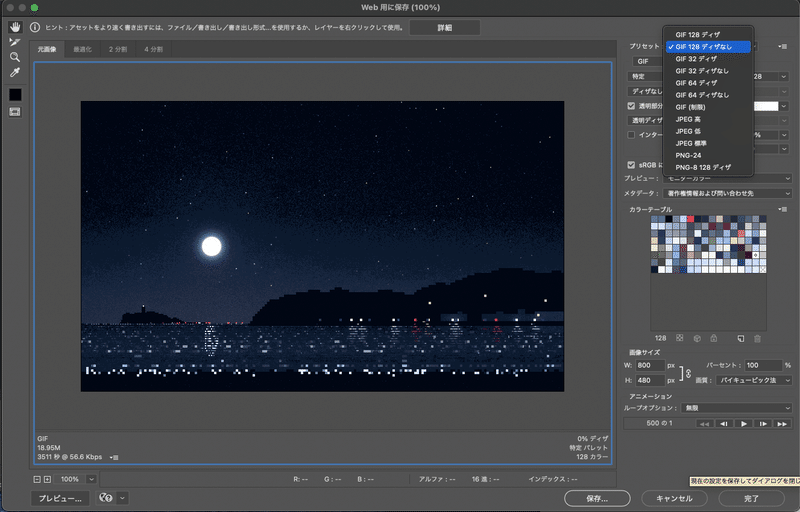This screenshot has width=800, height=512.
Task: Click the hint info icon
Action: click(35, 28)
